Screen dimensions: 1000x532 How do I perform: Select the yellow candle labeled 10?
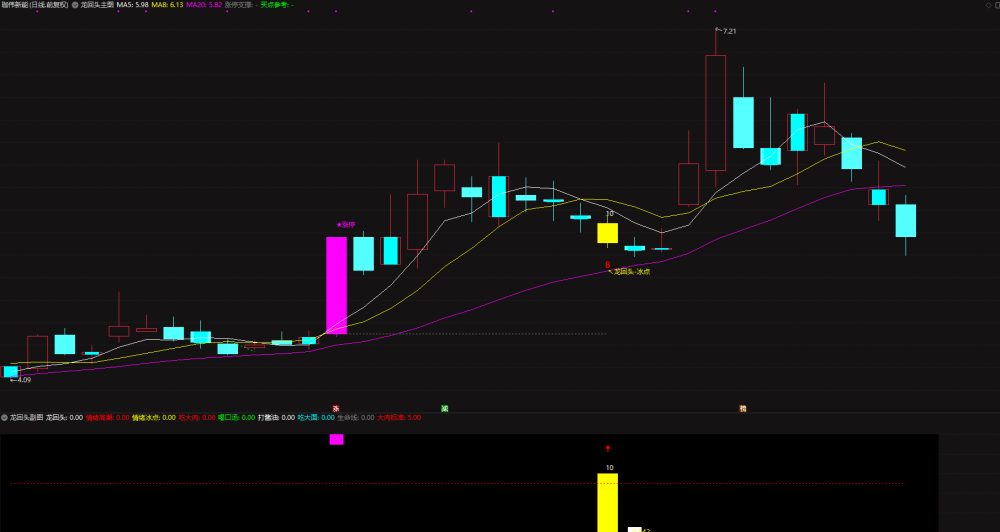coord(607,233)
